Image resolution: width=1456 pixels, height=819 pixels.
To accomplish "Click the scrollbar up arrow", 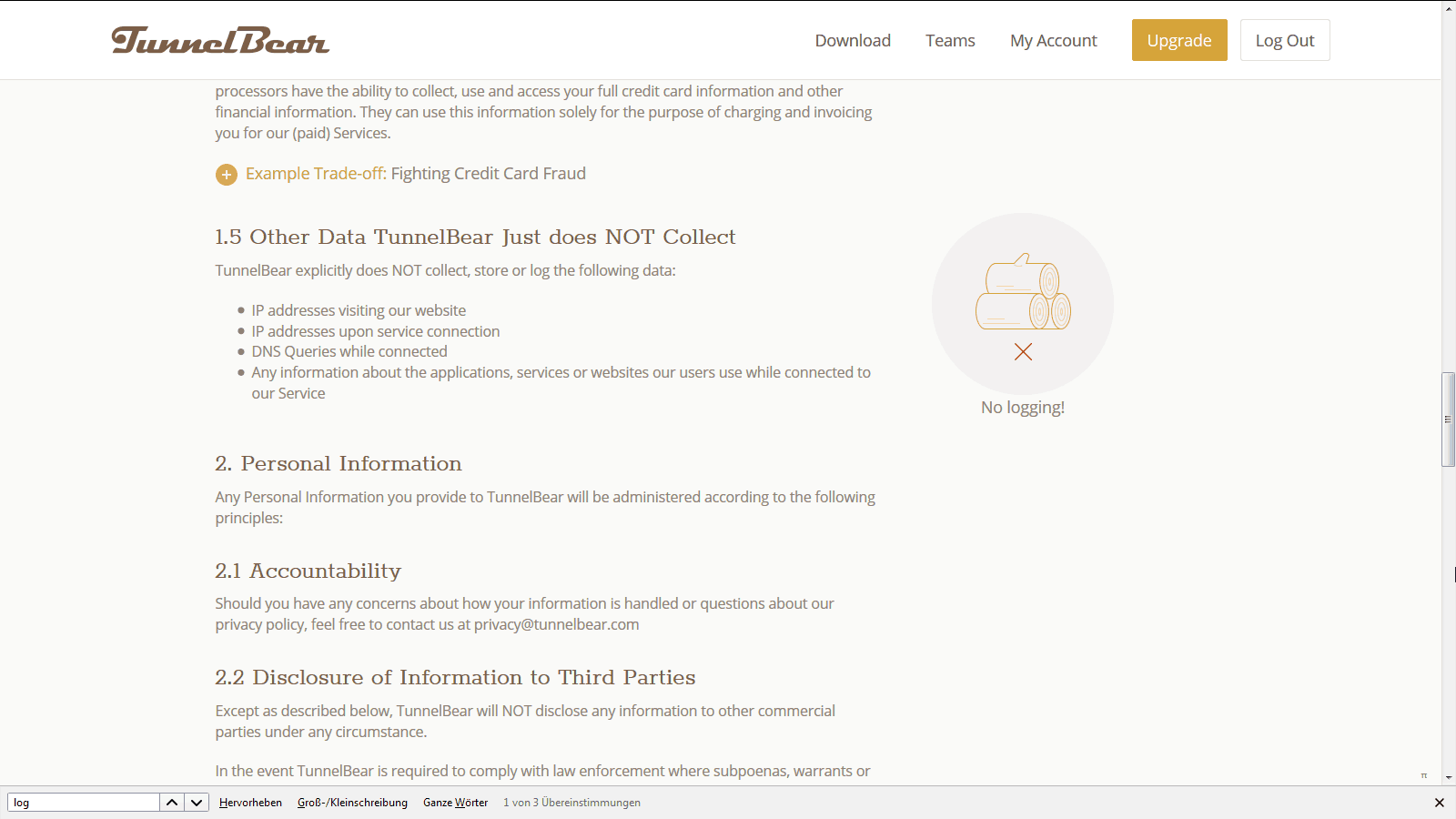I will pyautogui.click(x=1448, y=7).
